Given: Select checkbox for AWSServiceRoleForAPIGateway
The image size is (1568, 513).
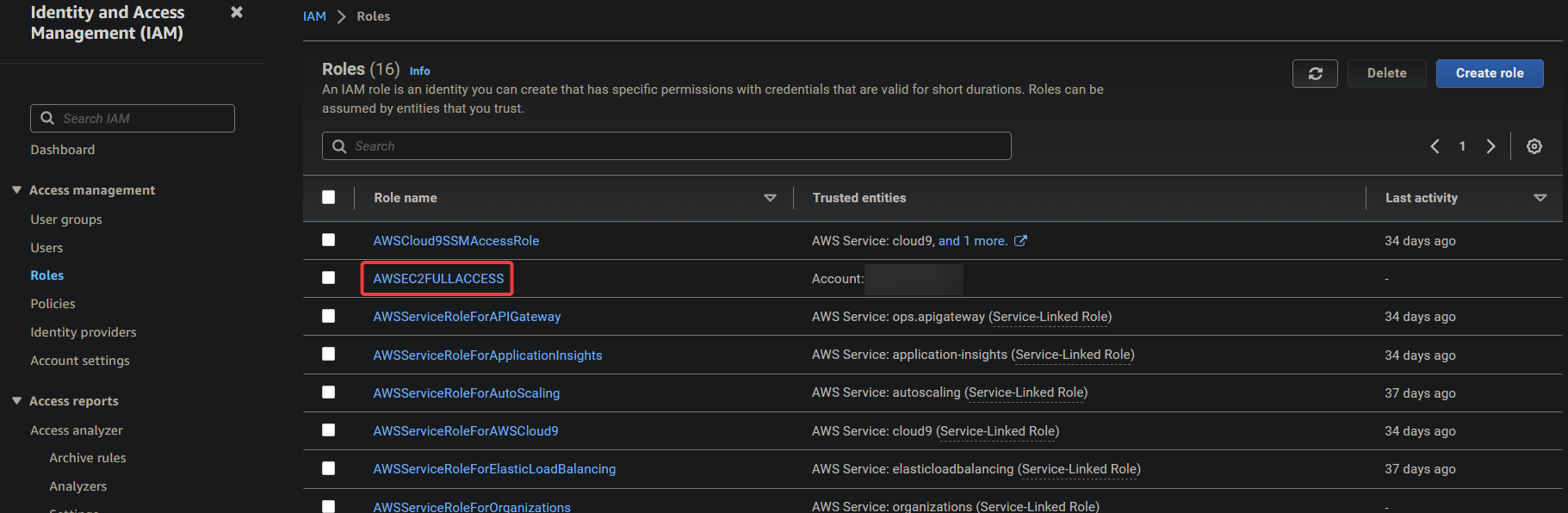Looking at the screenshot, I should tap(328, 316).
